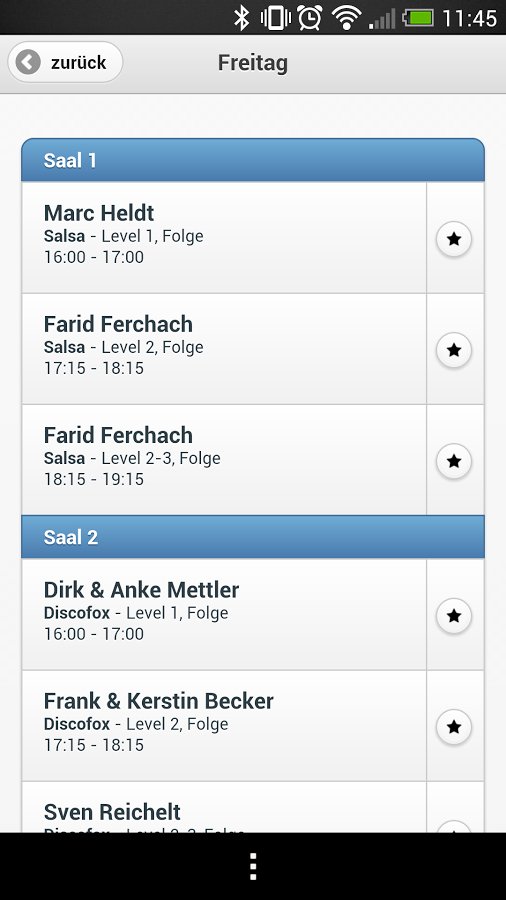This screenshot has width=506, height=900.
Task: Select the Saal 2 section header
Action: pos(253,537)
